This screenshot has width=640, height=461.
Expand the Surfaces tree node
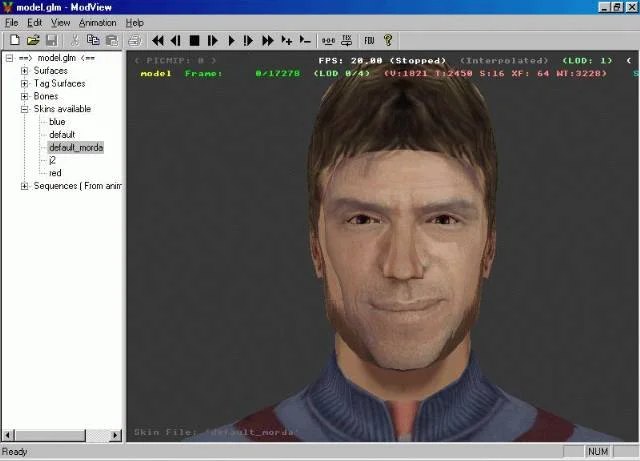coord(24,71)
